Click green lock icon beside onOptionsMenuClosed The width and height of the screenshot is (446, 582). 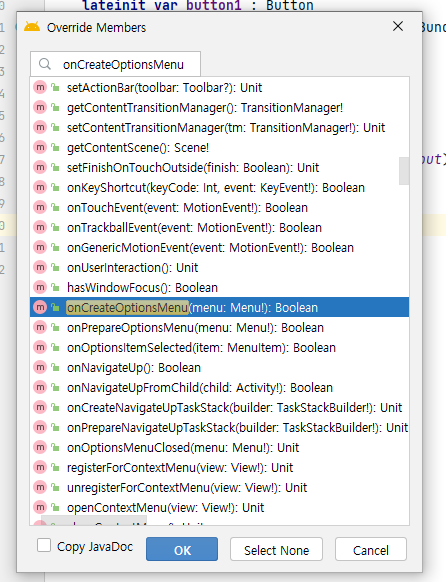[x=55, y=448]
